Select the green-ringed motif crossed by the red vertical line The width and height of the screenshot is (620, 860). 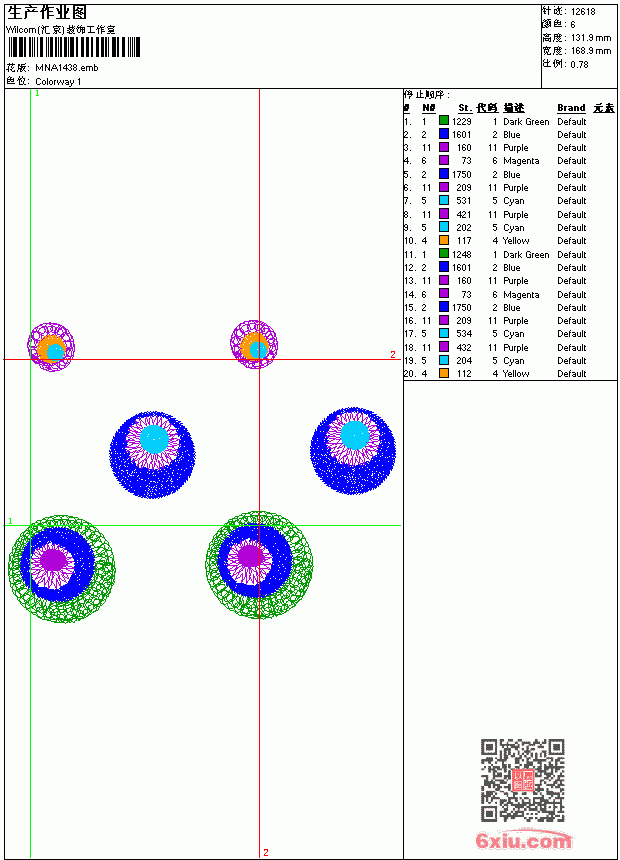coord(259,565)
